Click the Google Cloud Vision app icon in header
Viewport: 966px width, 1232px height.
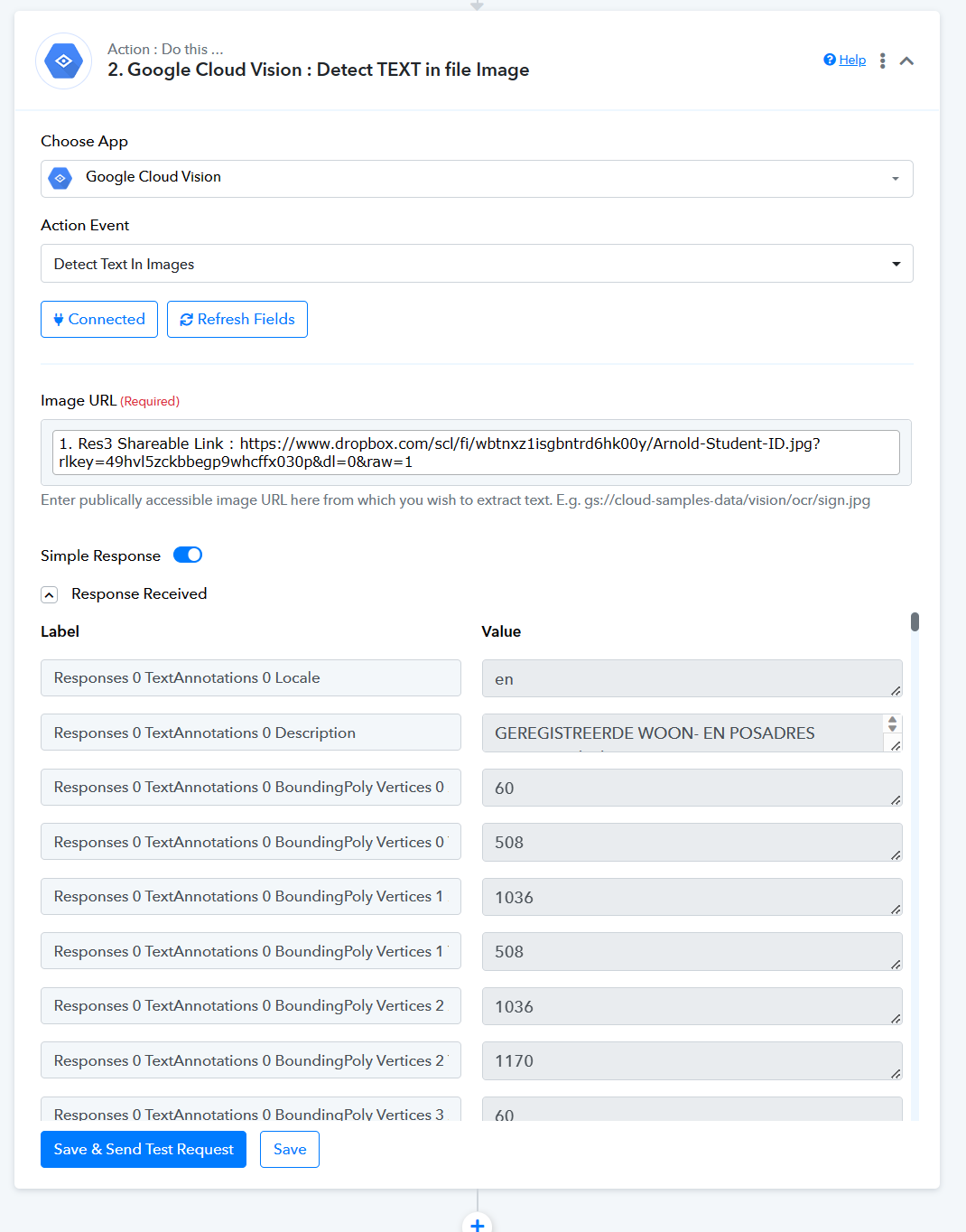pyautogui.click(x=64, y=61)
